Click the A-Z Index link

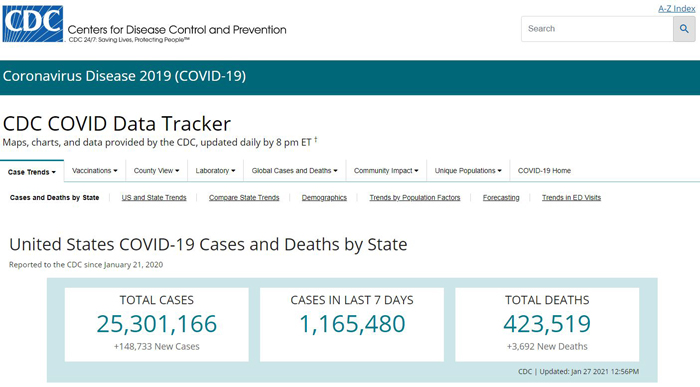pyautogui.click(x=676, y=8)
